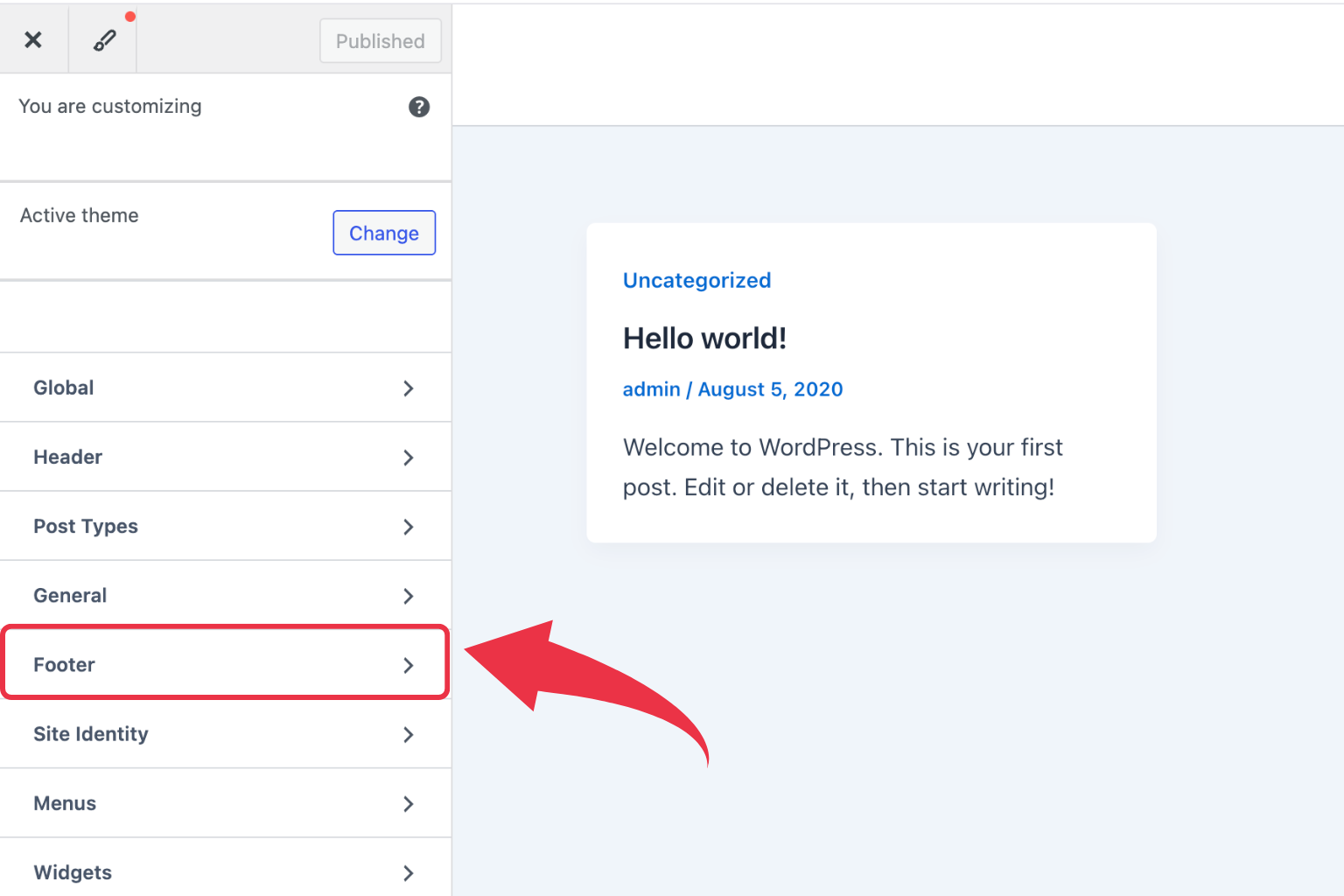Screen dimensions: 1344x896
Task: Open the admin author link
Action: 651,388
